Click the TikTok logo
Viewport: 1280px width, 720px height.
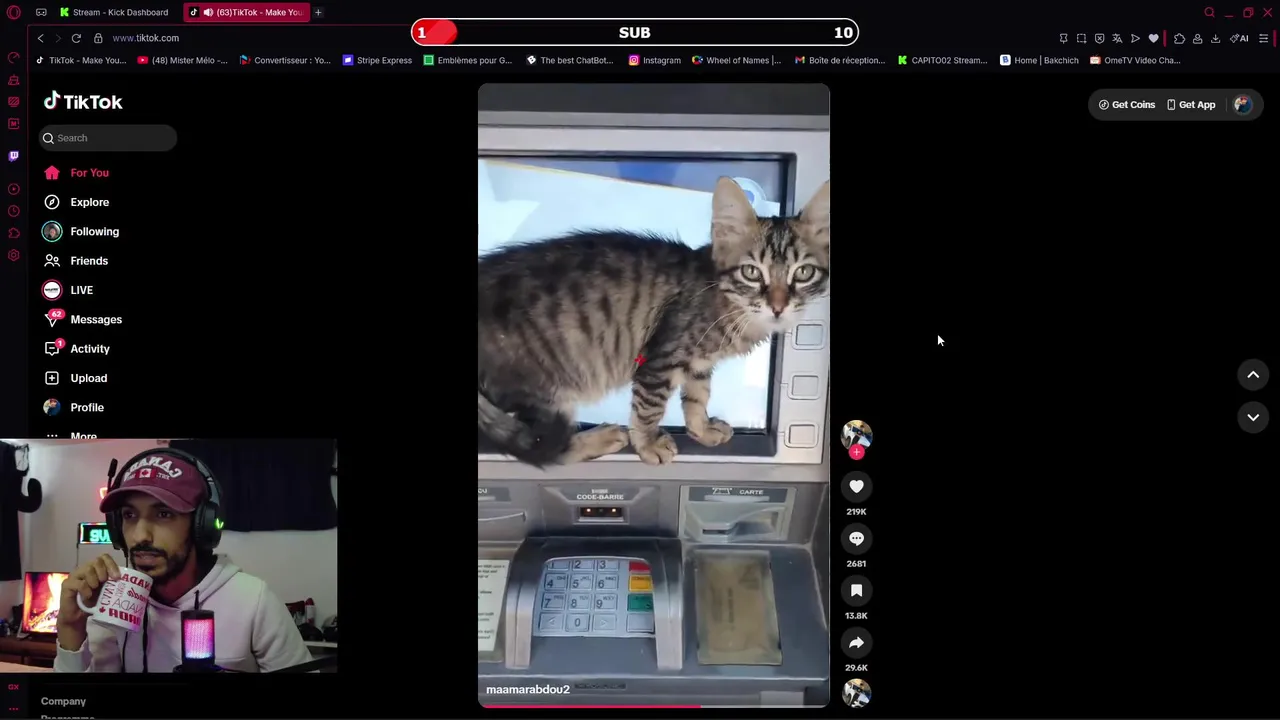click(83, 101)
